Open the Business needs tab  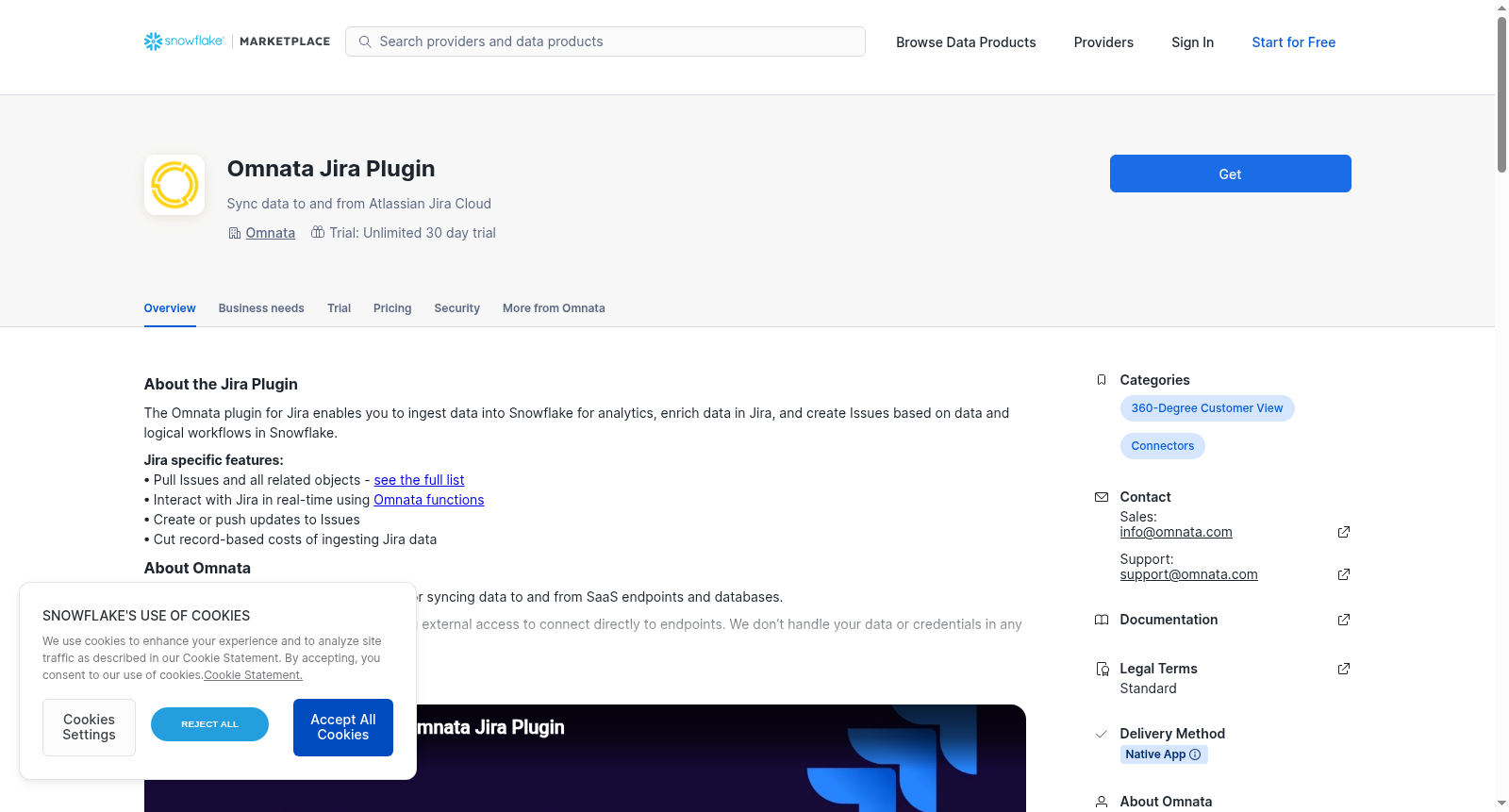[x=261, y=308]
